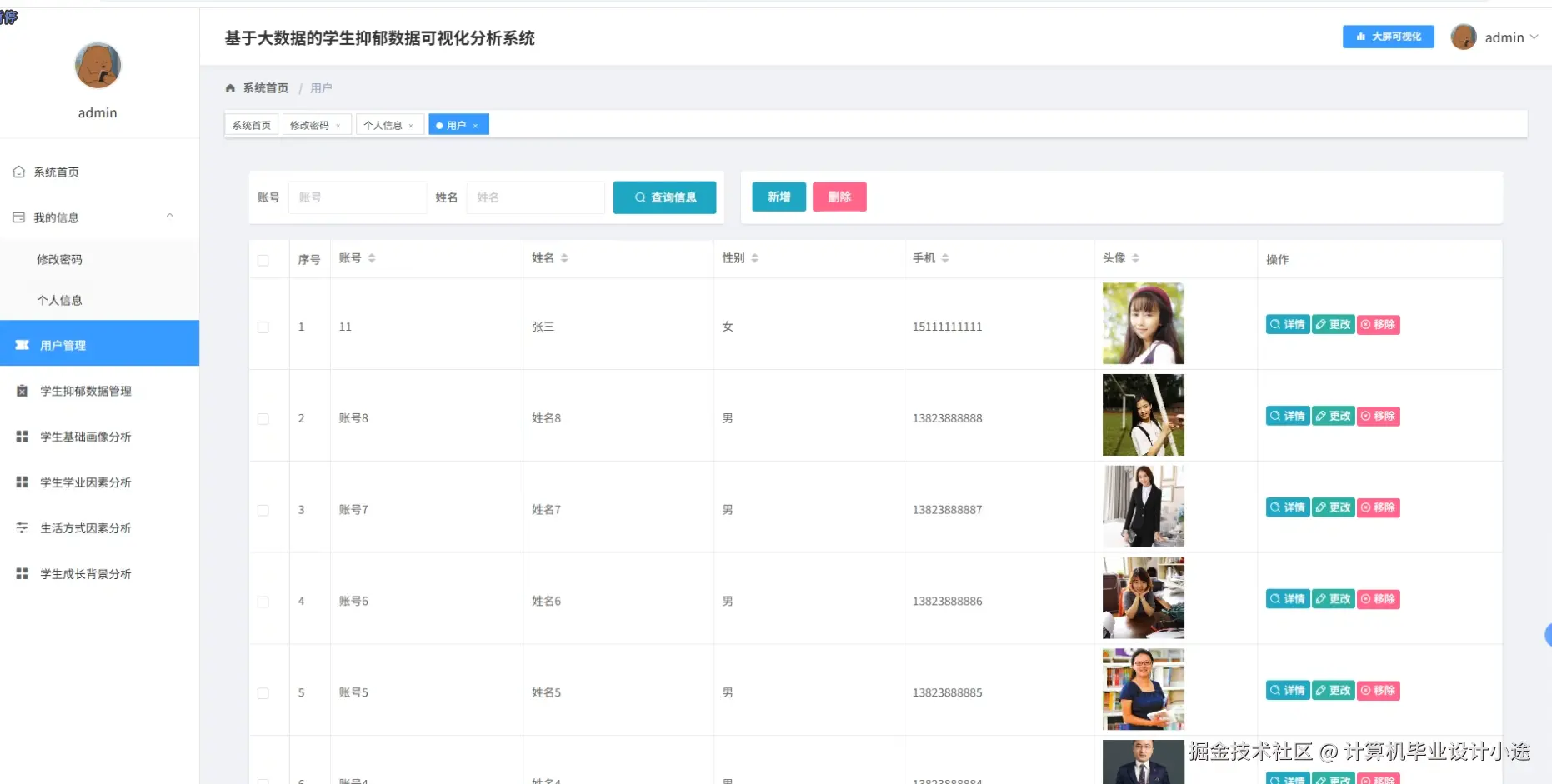1552x784 pixels.
Task: Focus the 姓名 search input
Action: (x=536, y=197)
